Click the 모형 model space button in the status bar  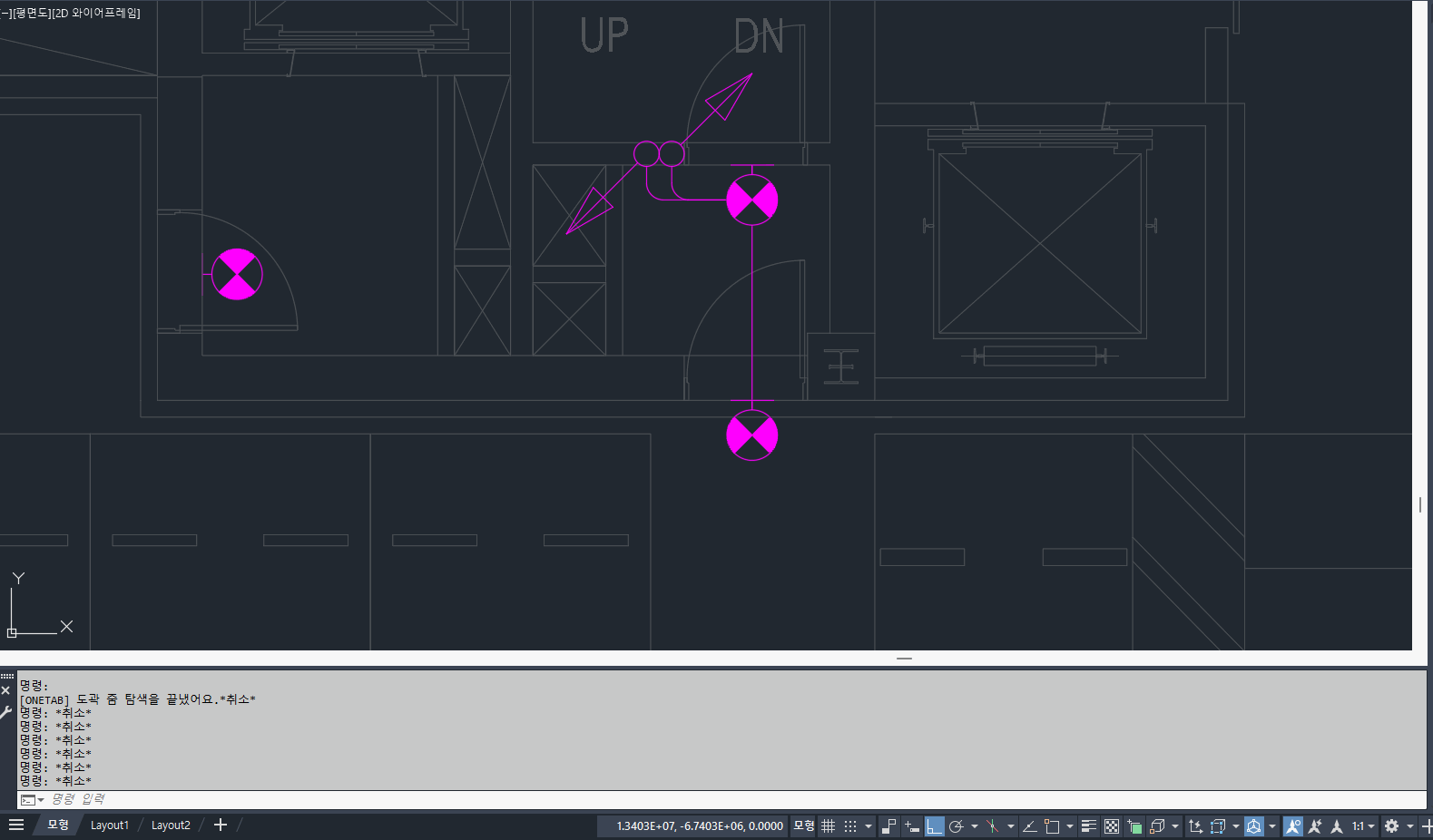pos(804,825)
